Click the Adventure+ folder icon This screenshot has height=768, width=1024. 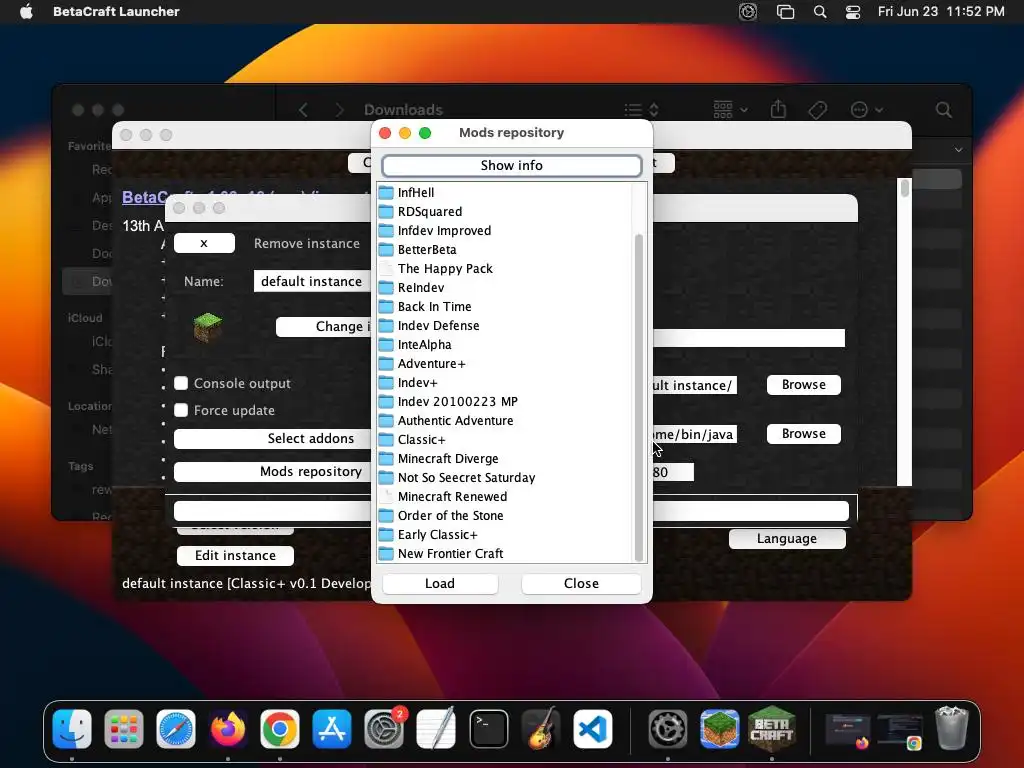click(x=386, y=363)
